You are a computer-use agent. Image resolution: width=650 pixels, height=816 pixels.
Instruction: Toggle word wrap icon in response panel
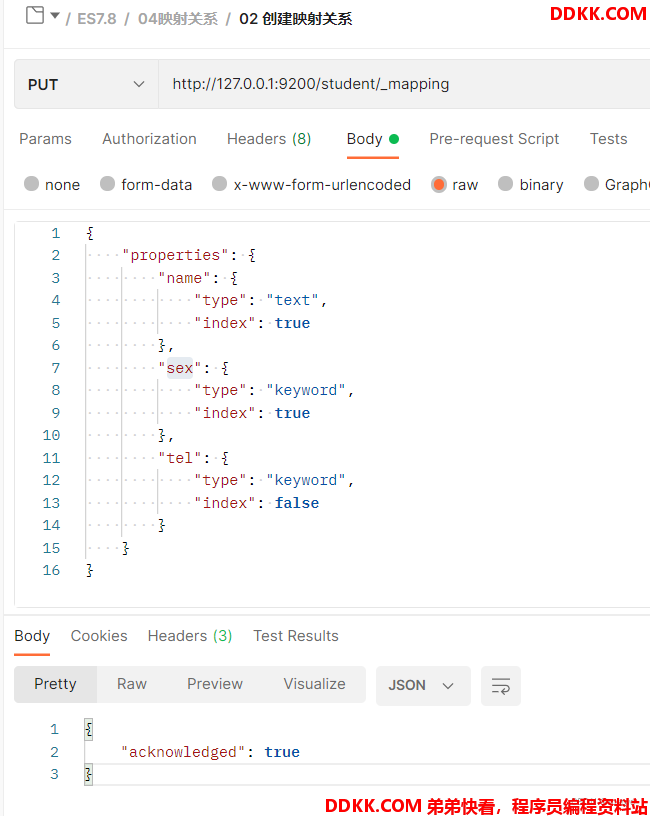click(501, 685)
